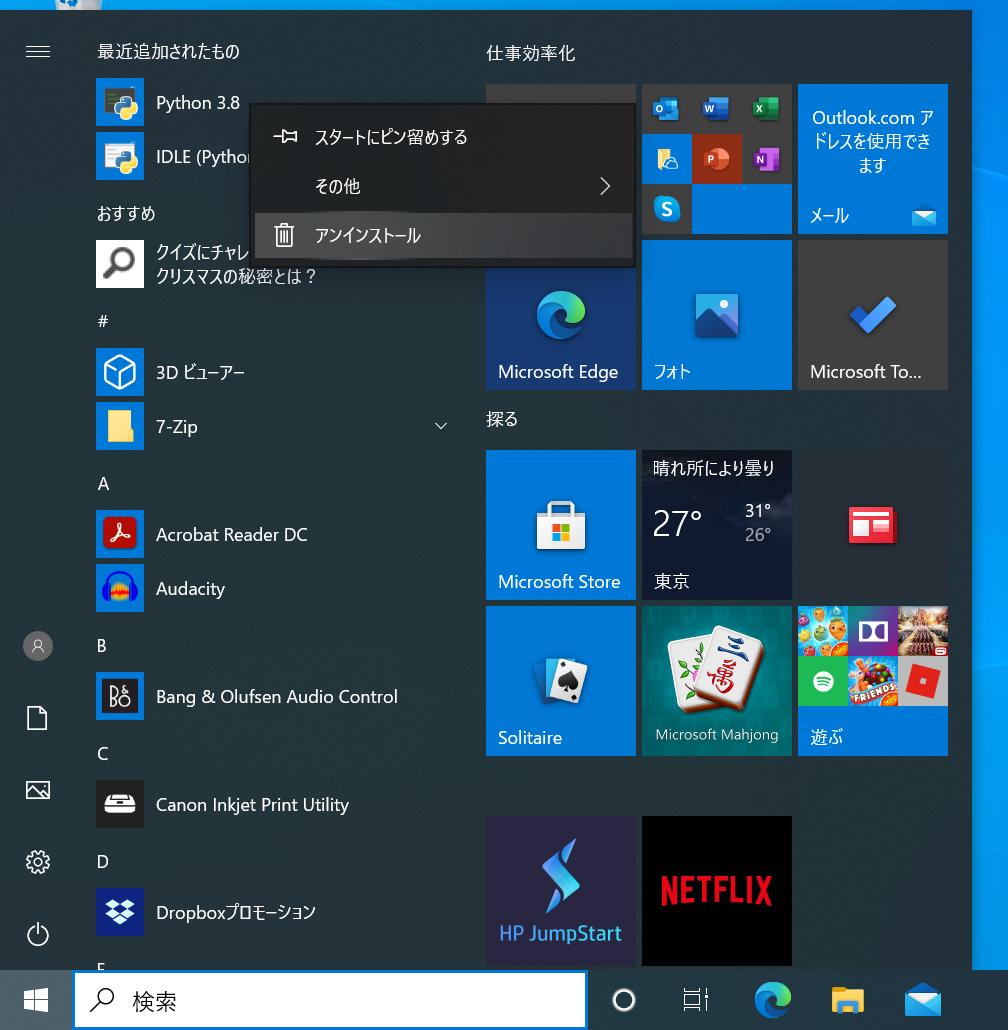Open Word icon in Office tile folder
Image resolution: width=1008 pixels, height=1030 pixels.
click(x=716, y=108)
